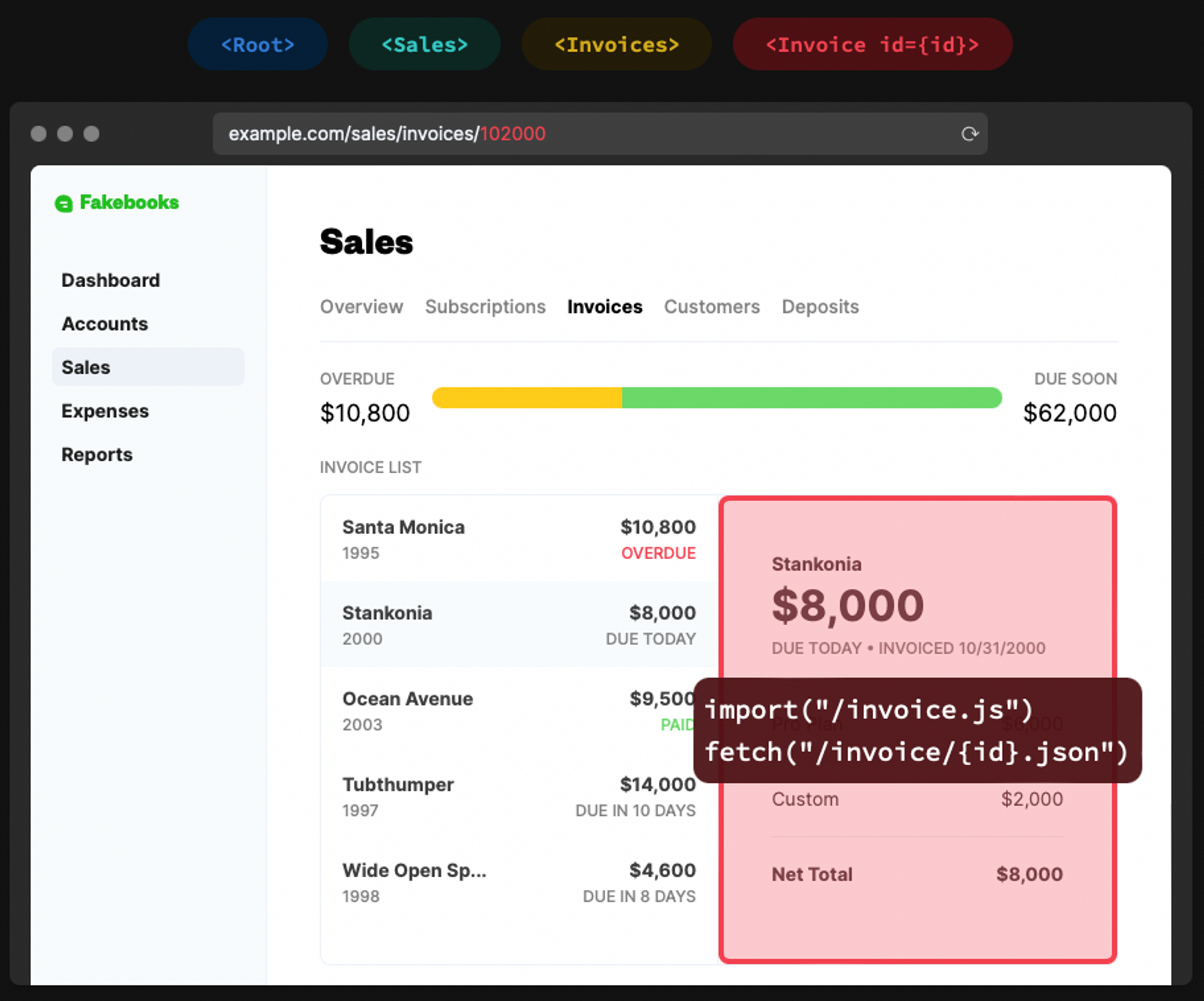Select the <Root> route badge
This screenshot has height=1001, width=1204.
point(257,44)
